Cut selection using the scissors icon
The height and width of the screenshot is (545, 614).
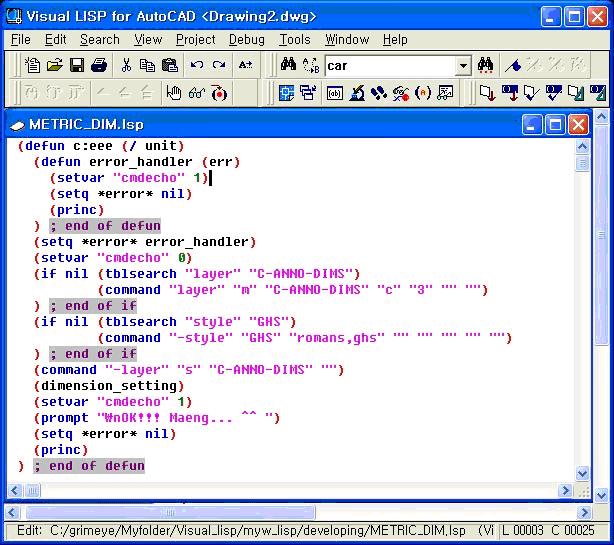127,66
